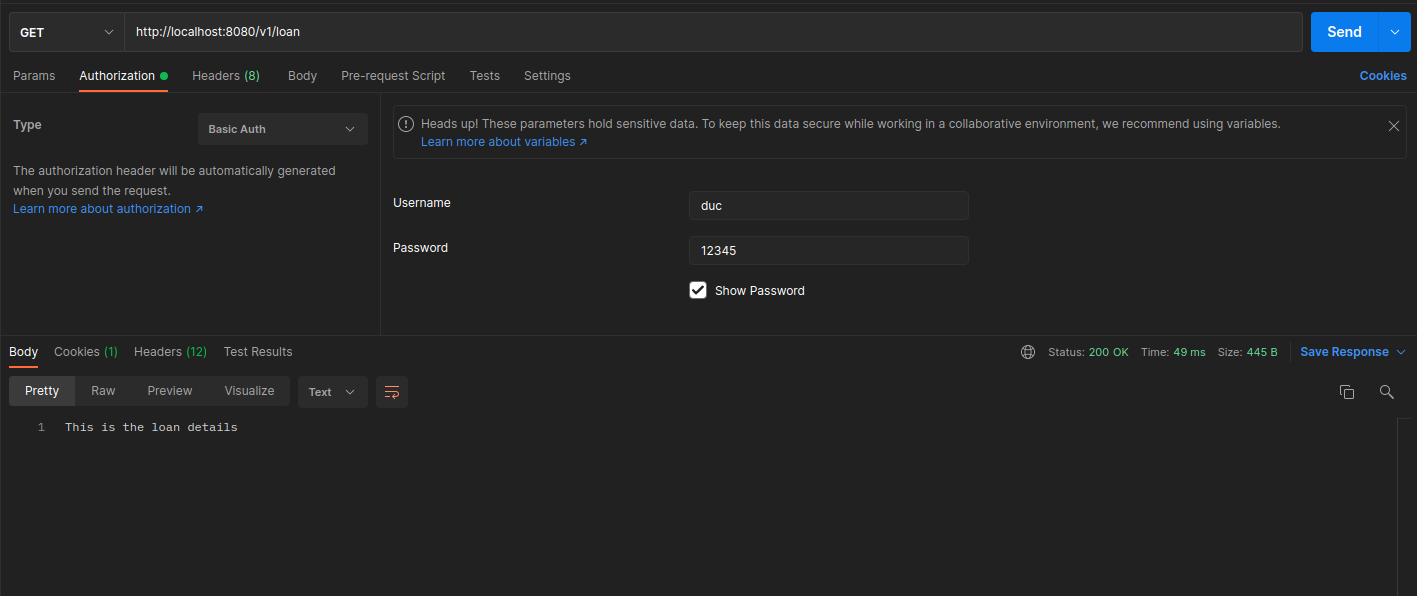Open the Save Response dropdown
This screenshot has height=596, width=1417.
pos(1352,352)
